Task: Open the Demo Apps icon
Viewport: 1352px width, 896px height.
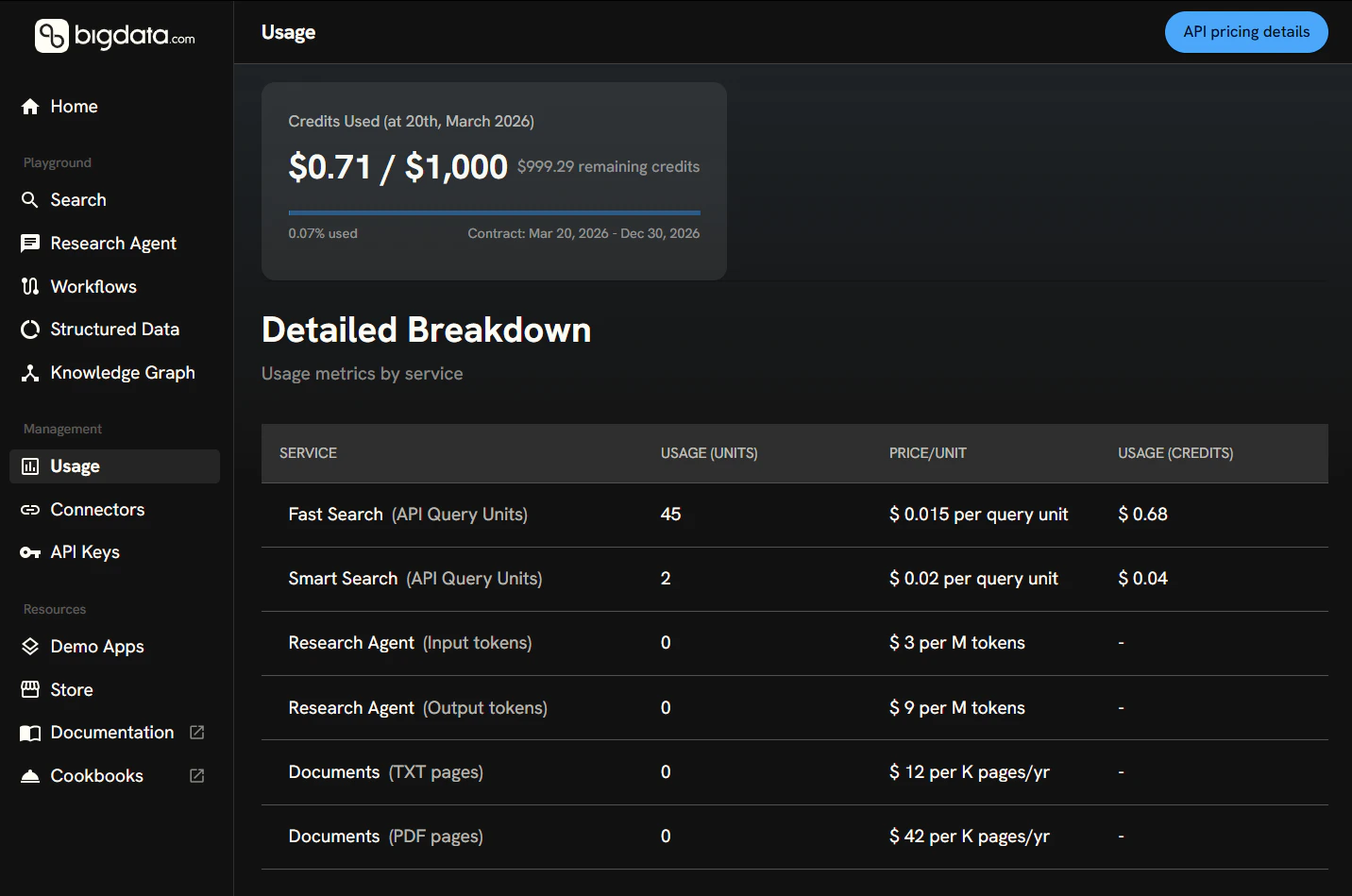Action: [29, 646]
